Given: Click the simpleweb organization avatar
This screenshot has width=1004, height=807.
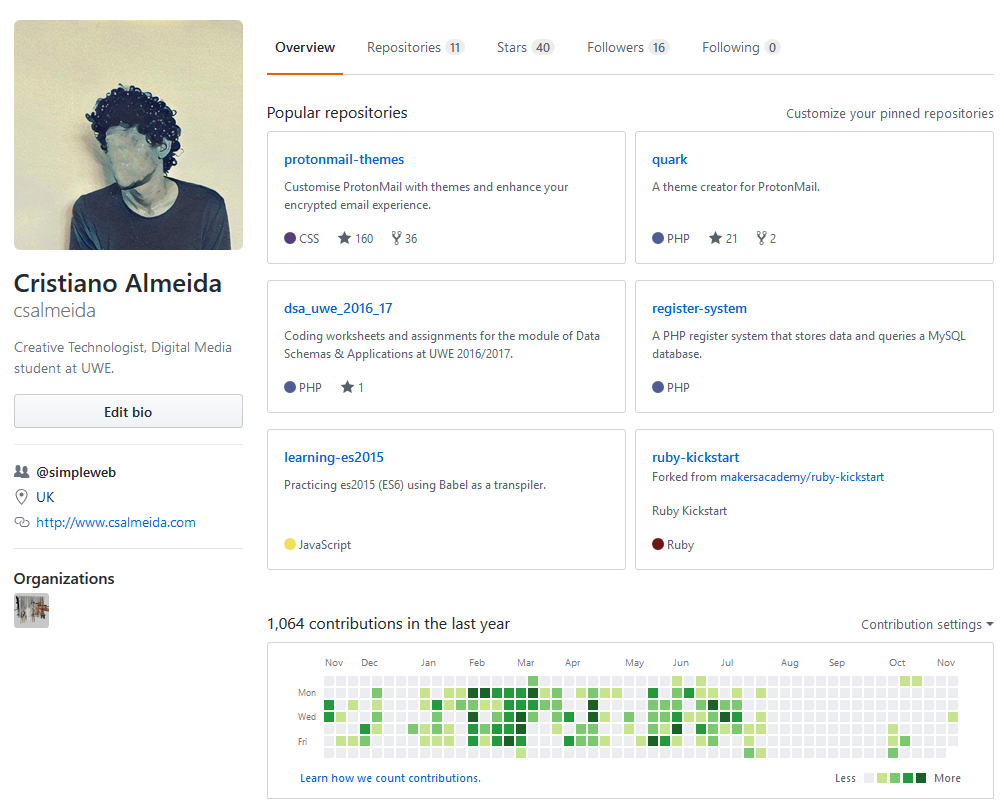Looking at the screenshot, I should coord(31,610).
